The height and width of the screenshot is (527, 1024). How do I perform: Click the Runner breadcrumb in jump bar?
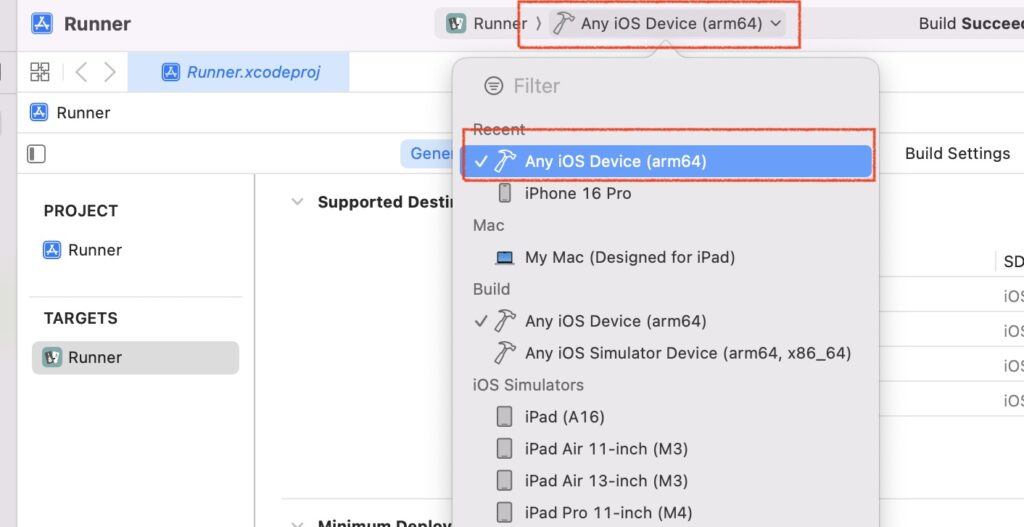71,112
